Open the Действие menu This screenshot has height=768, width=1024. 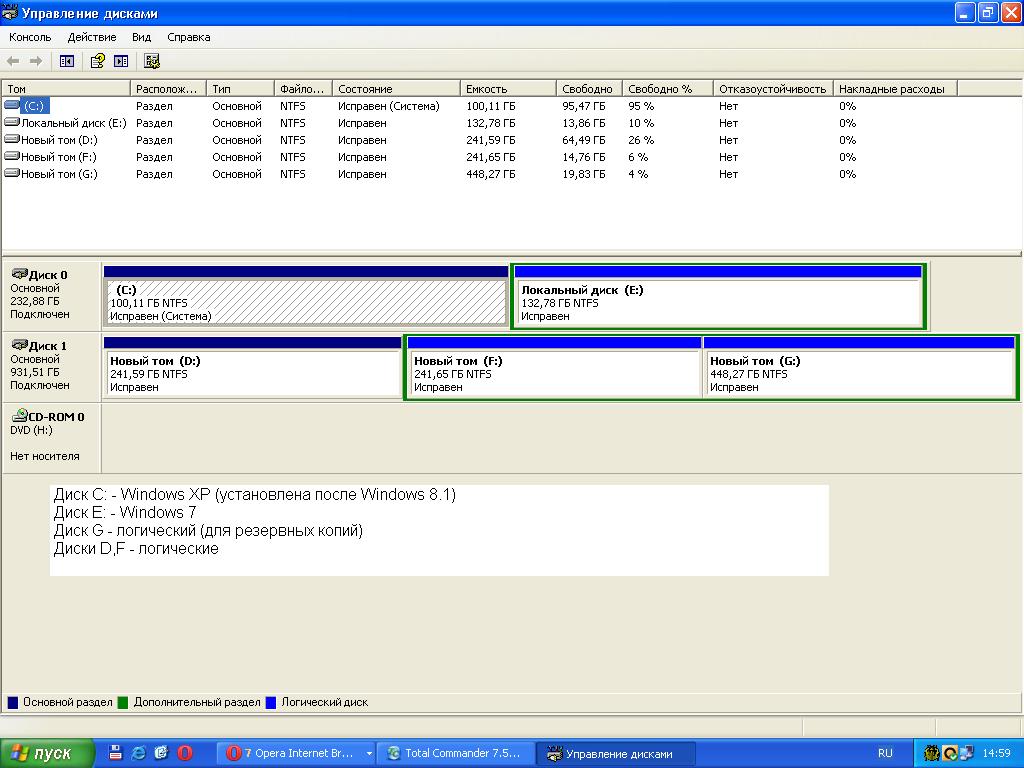pos(92,37)
